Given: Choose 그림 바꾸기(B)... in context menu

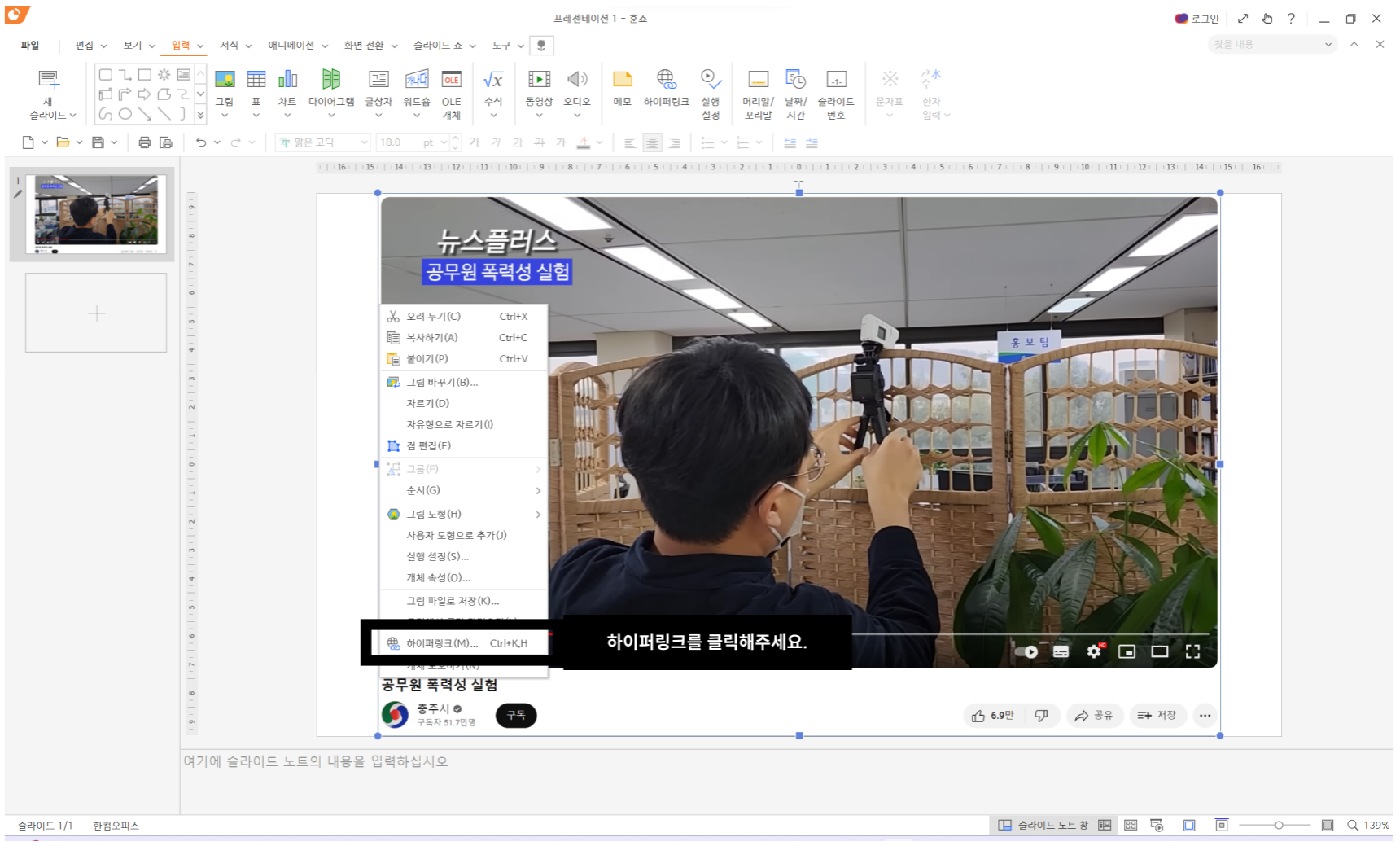Looking at the screenshot, I should pos(463,382).
